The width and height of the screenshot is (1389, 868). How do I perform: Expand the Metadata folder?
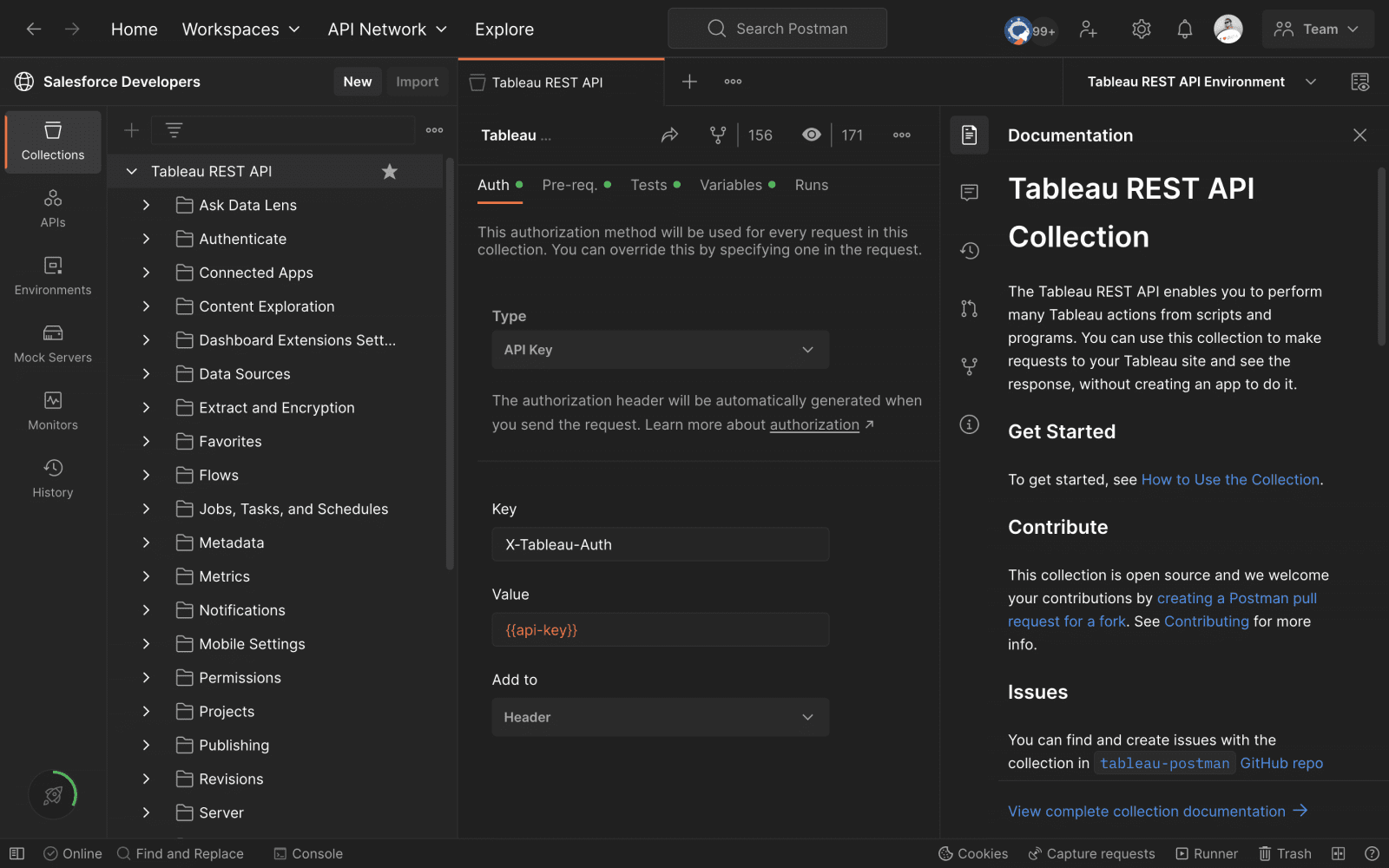click(x=146, y=542)
